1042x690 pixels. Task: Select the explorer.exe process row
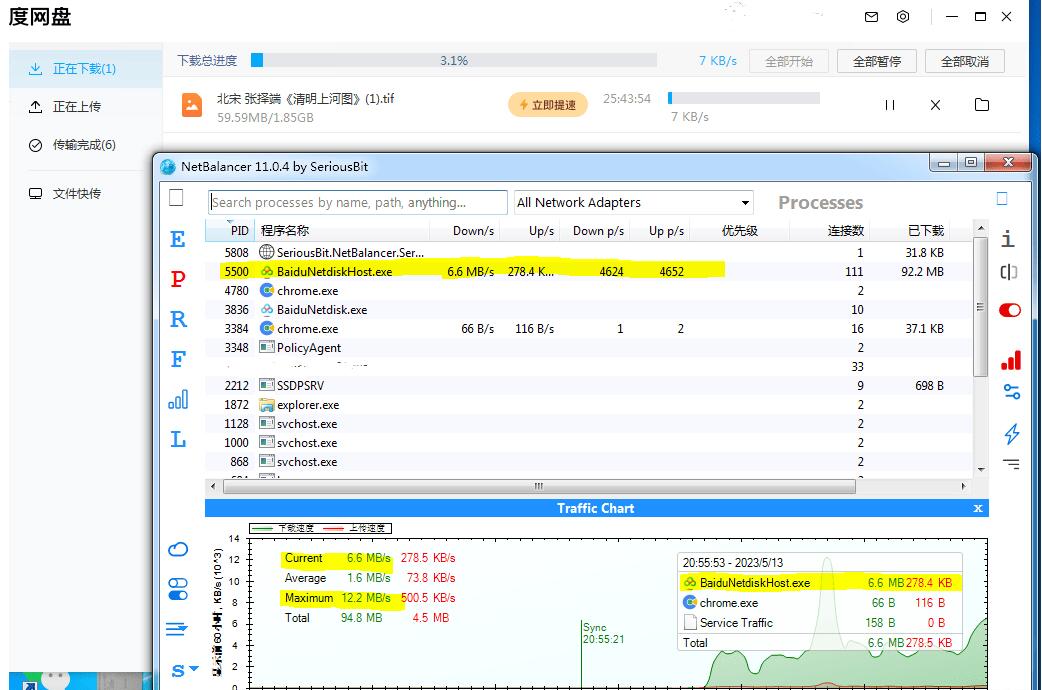pyautogui.click(x=588, y=405)
